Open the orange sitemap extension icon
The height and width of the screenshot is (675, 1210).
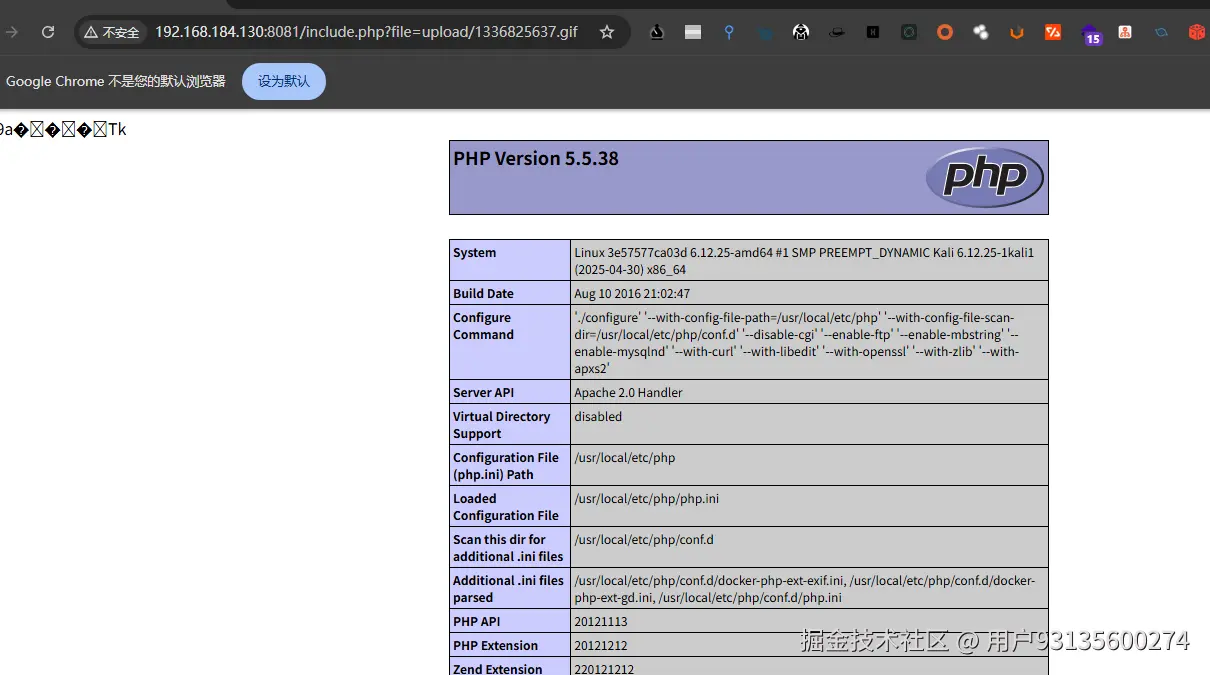(x=1125, y=32)
